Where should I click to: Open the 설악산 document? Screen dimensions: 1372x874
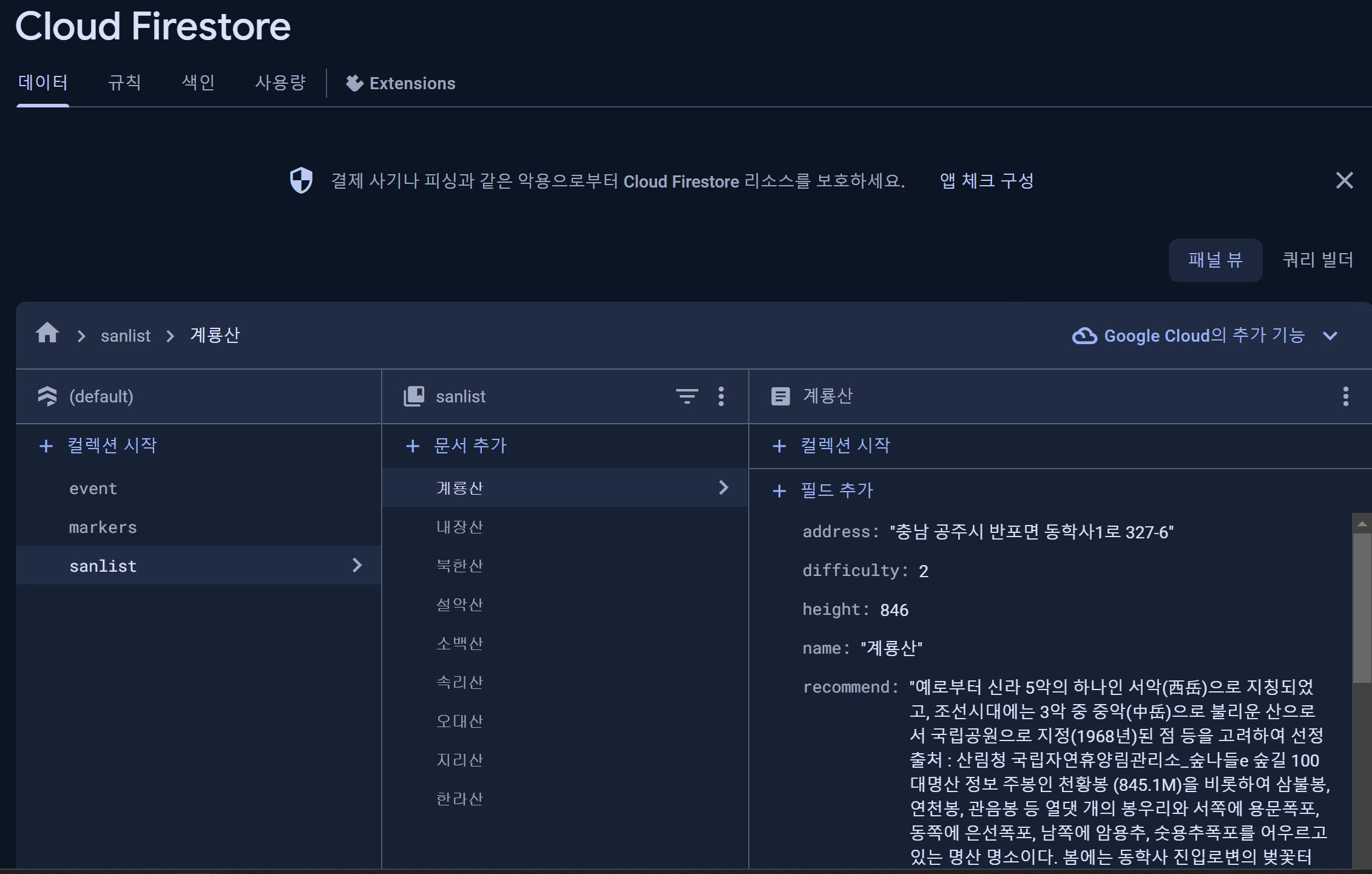coord(565,604)
